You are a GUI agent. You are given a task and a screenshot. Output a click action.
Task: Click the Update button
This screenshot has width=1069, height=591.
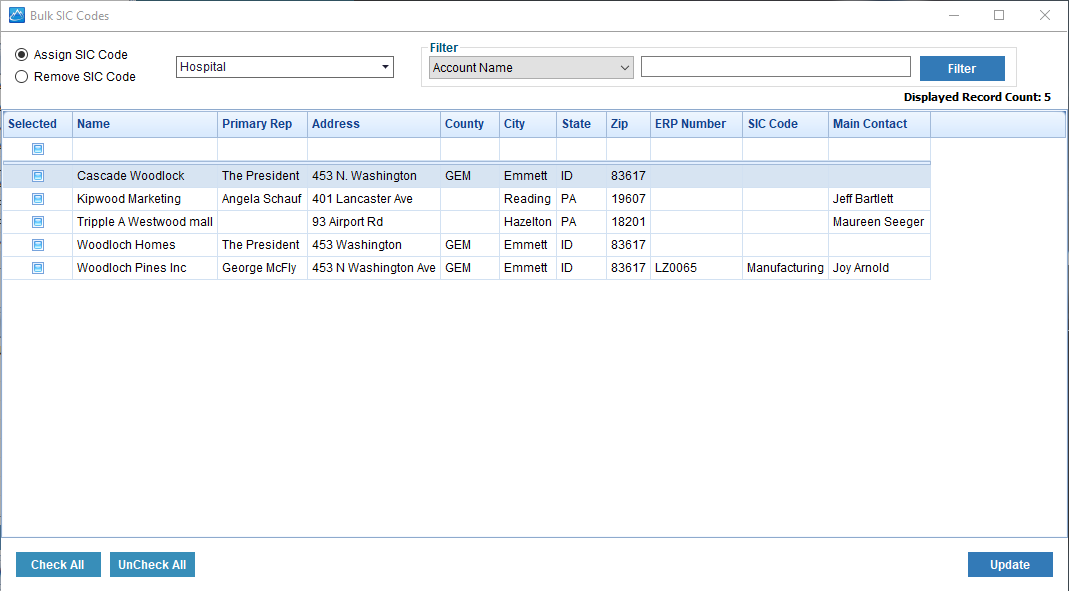click(x=1010, y=564)
